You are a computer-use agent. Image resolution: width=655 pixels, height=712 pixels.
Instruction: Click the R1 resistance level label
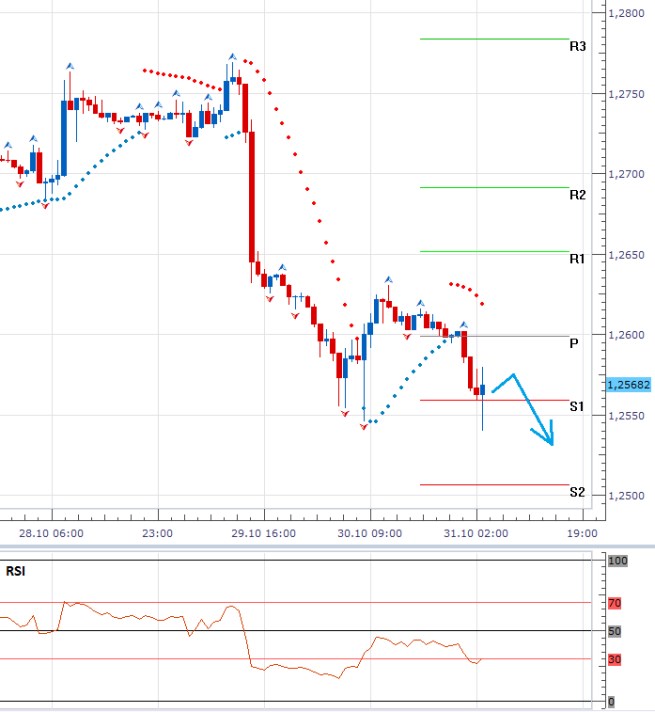pos(577,259)
